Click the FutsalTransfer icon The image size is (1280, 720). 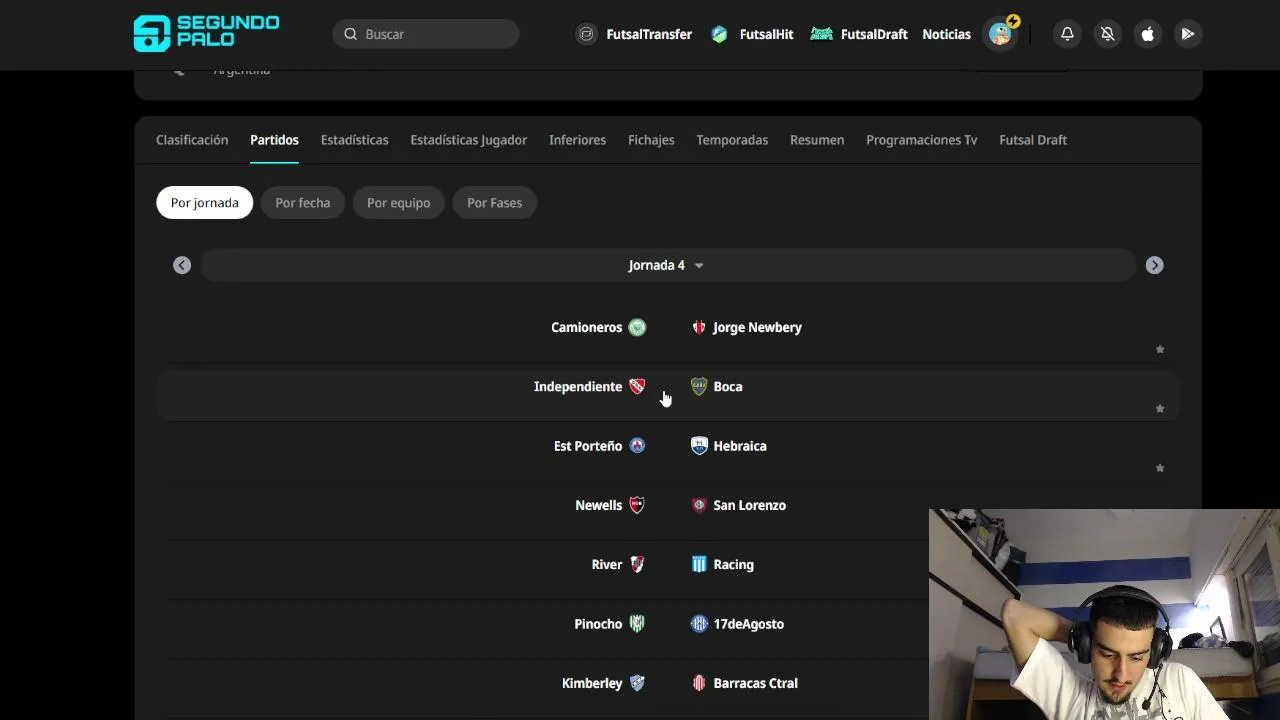point(587,34)
